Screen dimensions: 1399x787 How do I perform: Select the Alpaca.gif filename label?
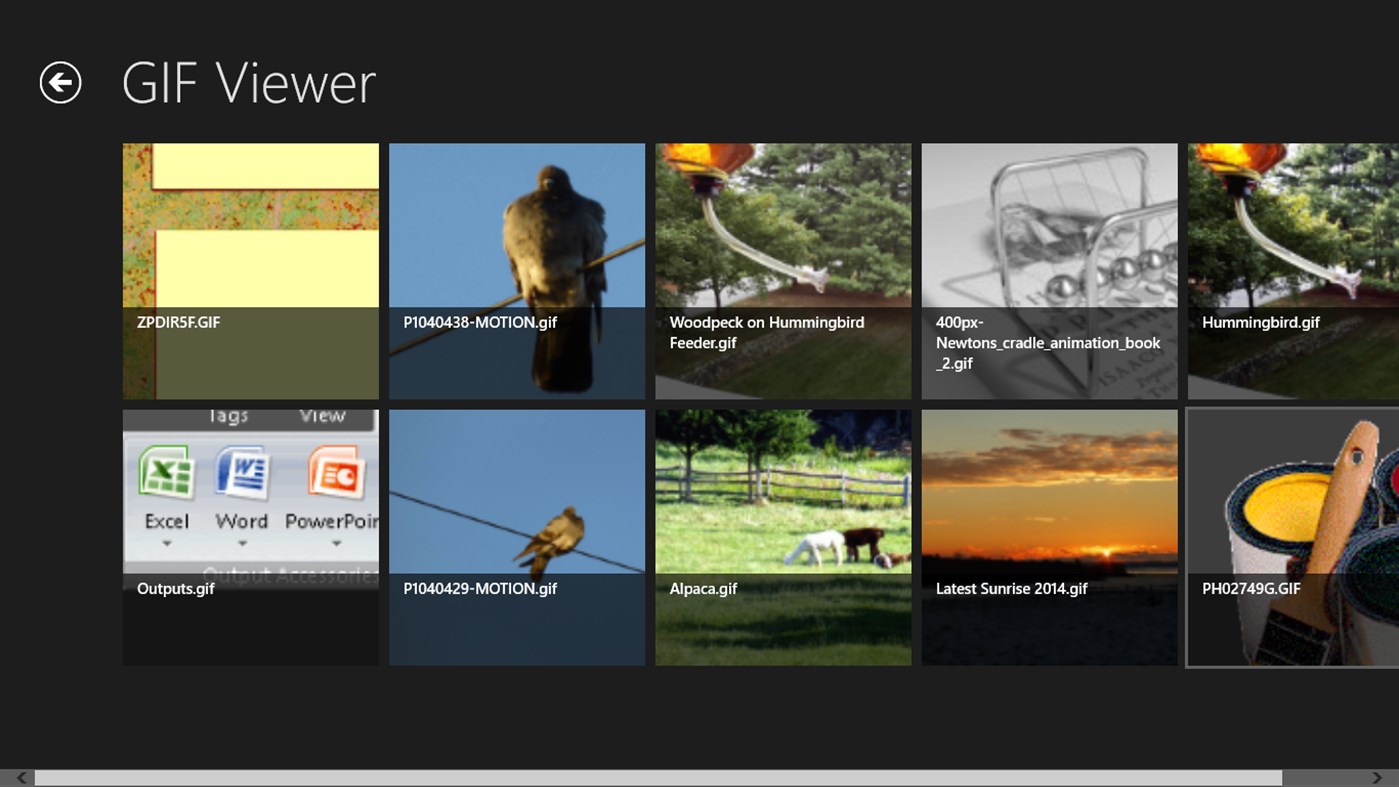704,589
